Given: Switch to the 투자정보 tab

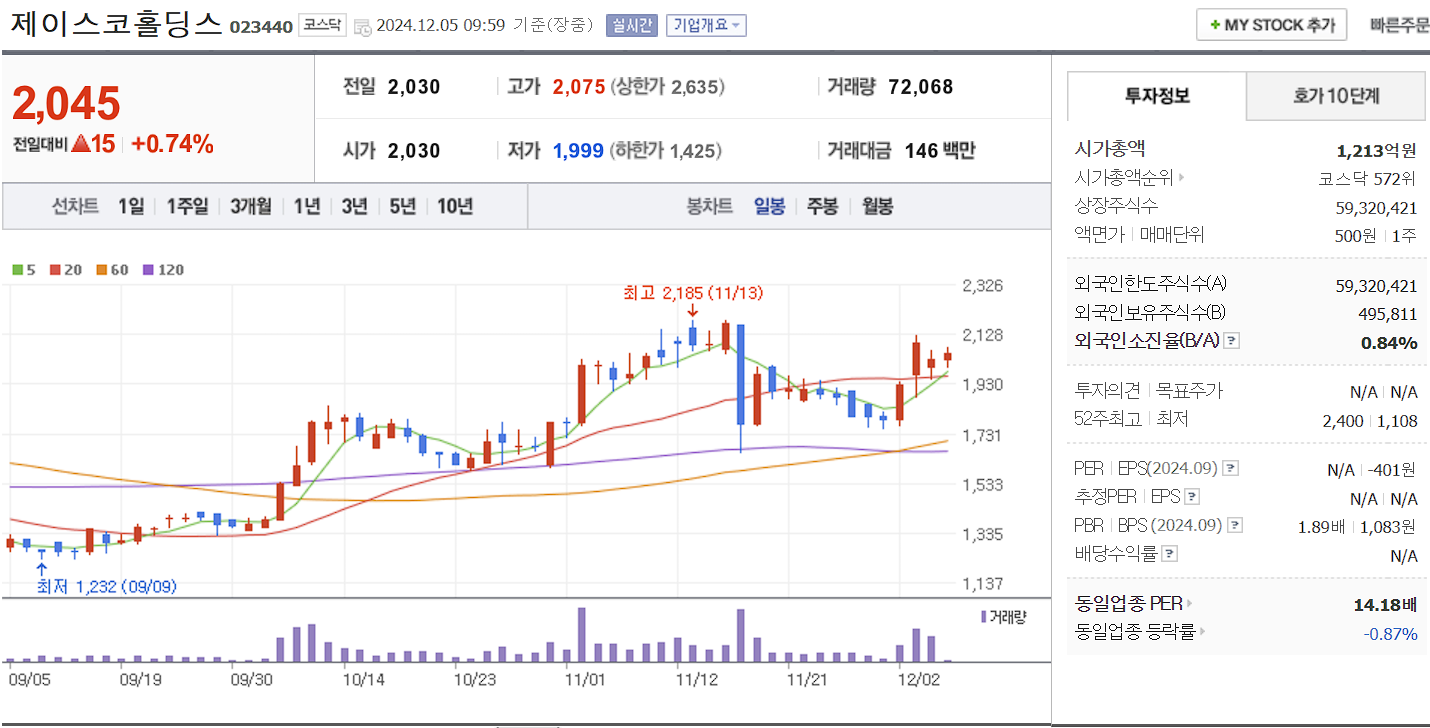Looking at the screenshot, I should click(x=1157, y=96).
